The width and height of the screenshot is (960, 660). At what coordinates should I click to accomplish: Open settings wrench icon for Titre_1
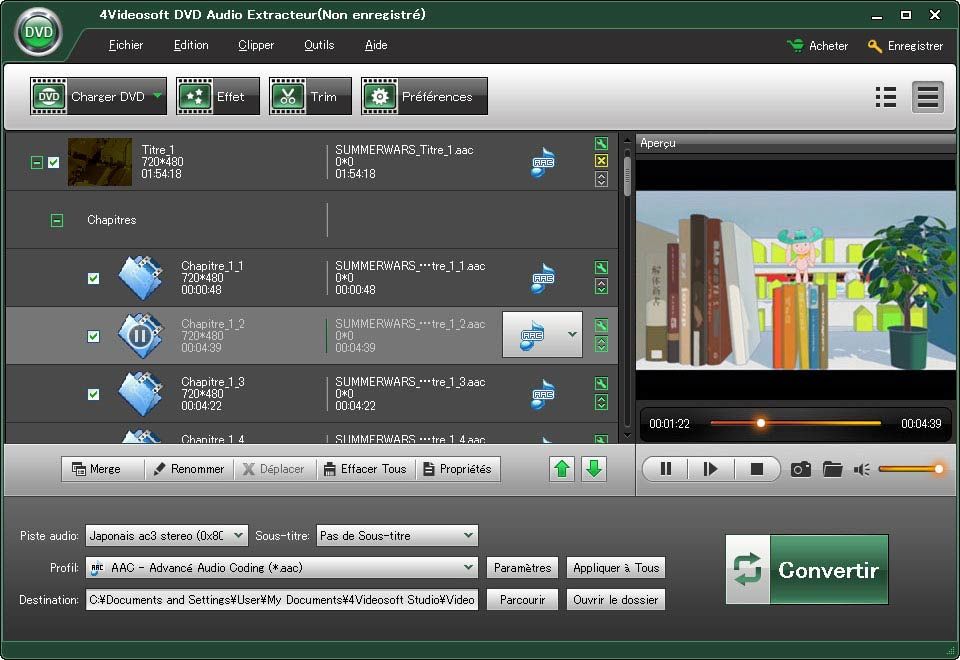click(x=601, y=143)
